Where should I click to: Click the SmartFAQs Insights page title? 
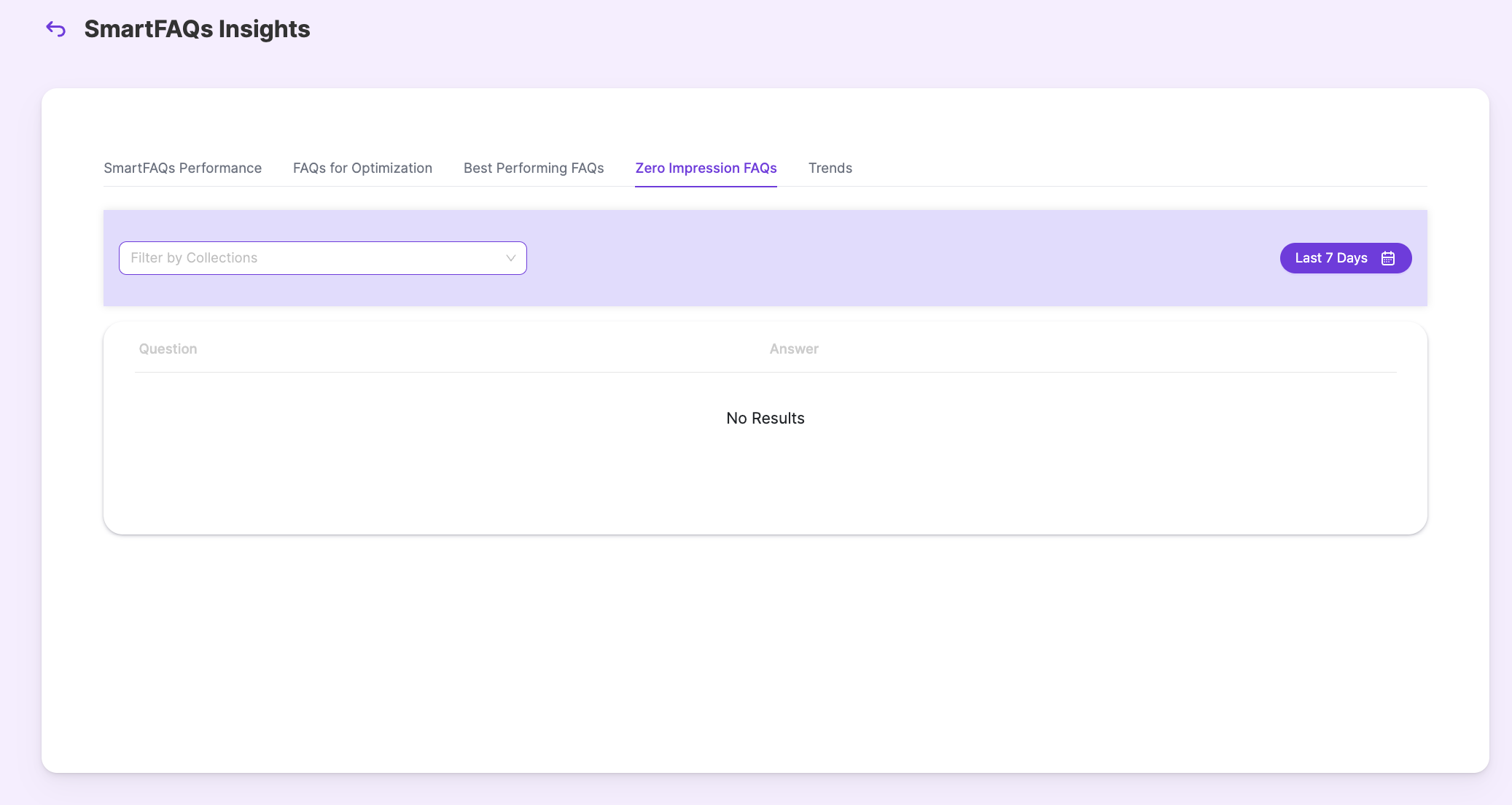pos(197,29)
